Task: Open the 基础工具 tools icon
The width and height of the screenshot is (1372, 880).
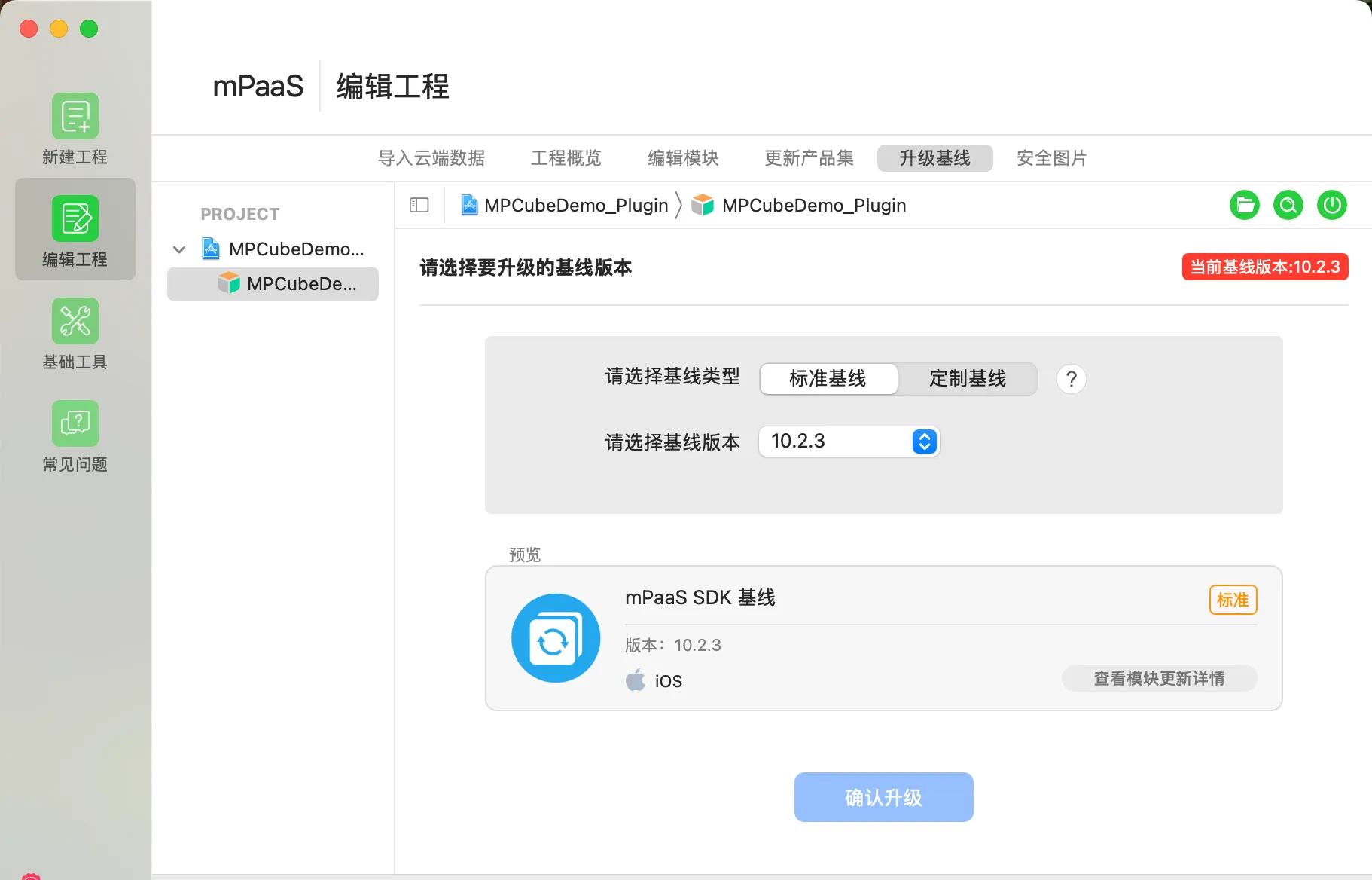Action: (75, 321)
